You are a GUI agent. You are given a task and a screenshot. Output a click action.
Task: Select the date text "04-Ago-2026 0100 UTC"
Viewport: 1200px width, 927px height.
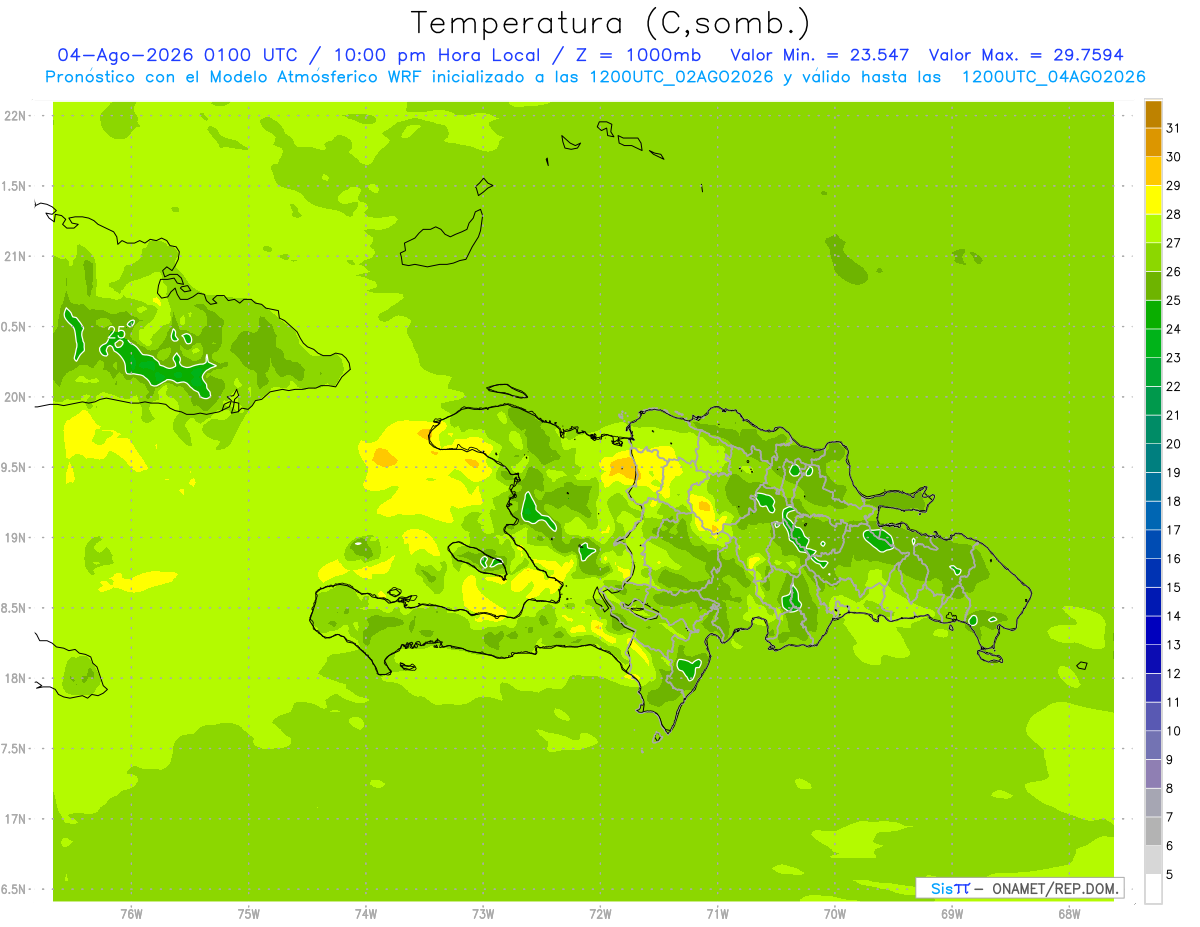177,55
